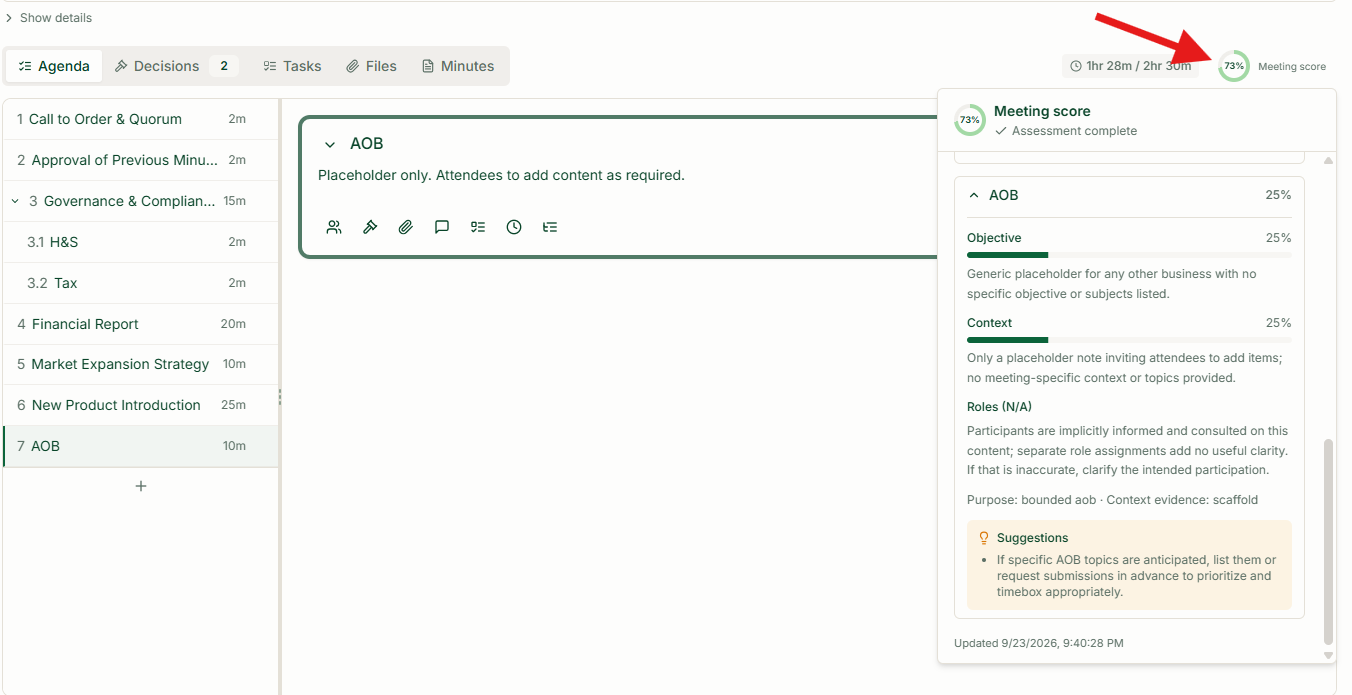Collapse Governance & Compliance agenda item
The image size is (1352, 695).
(x=15, y=201)
